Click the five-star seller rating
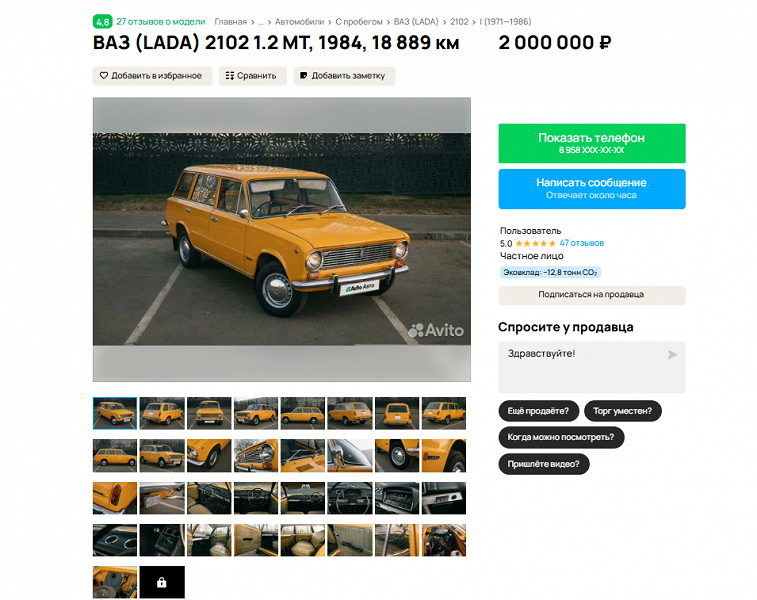 point(535,243)
